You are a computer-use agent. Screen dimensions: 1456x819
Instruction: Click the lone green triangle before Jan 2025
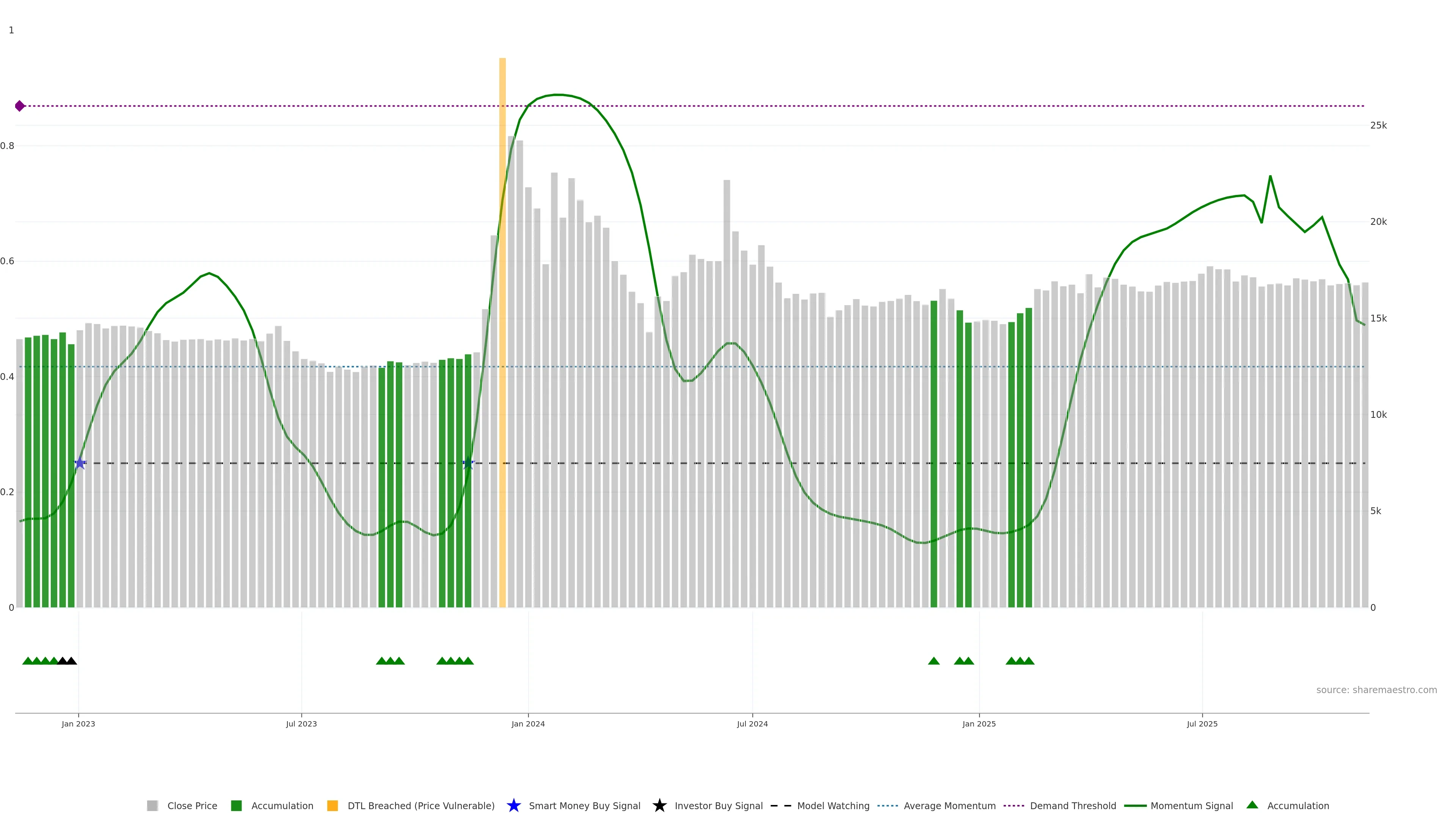(934, 661)
